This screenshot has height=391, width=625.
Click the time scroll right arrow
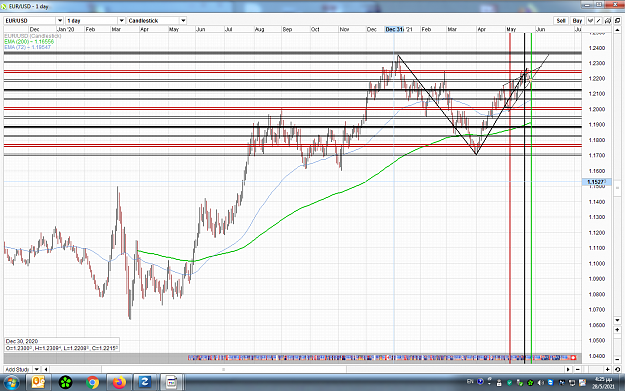click(x=568, y=369)
